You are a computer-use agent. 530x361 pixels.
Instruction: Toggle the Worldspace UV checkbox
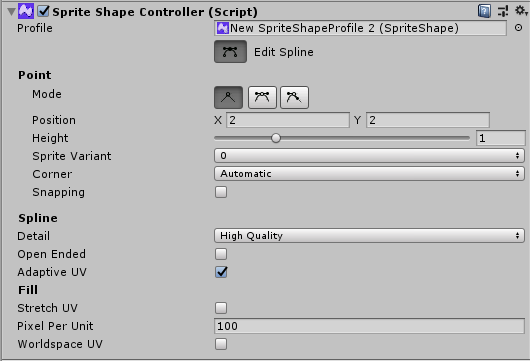[221, 344]
